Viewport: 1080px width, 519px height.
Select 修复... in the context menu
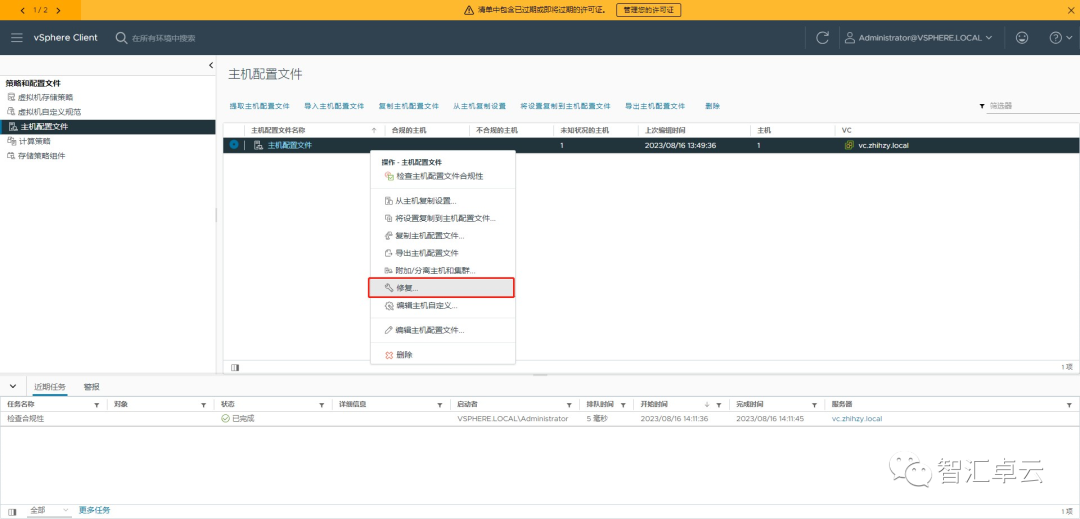point(442,288)
